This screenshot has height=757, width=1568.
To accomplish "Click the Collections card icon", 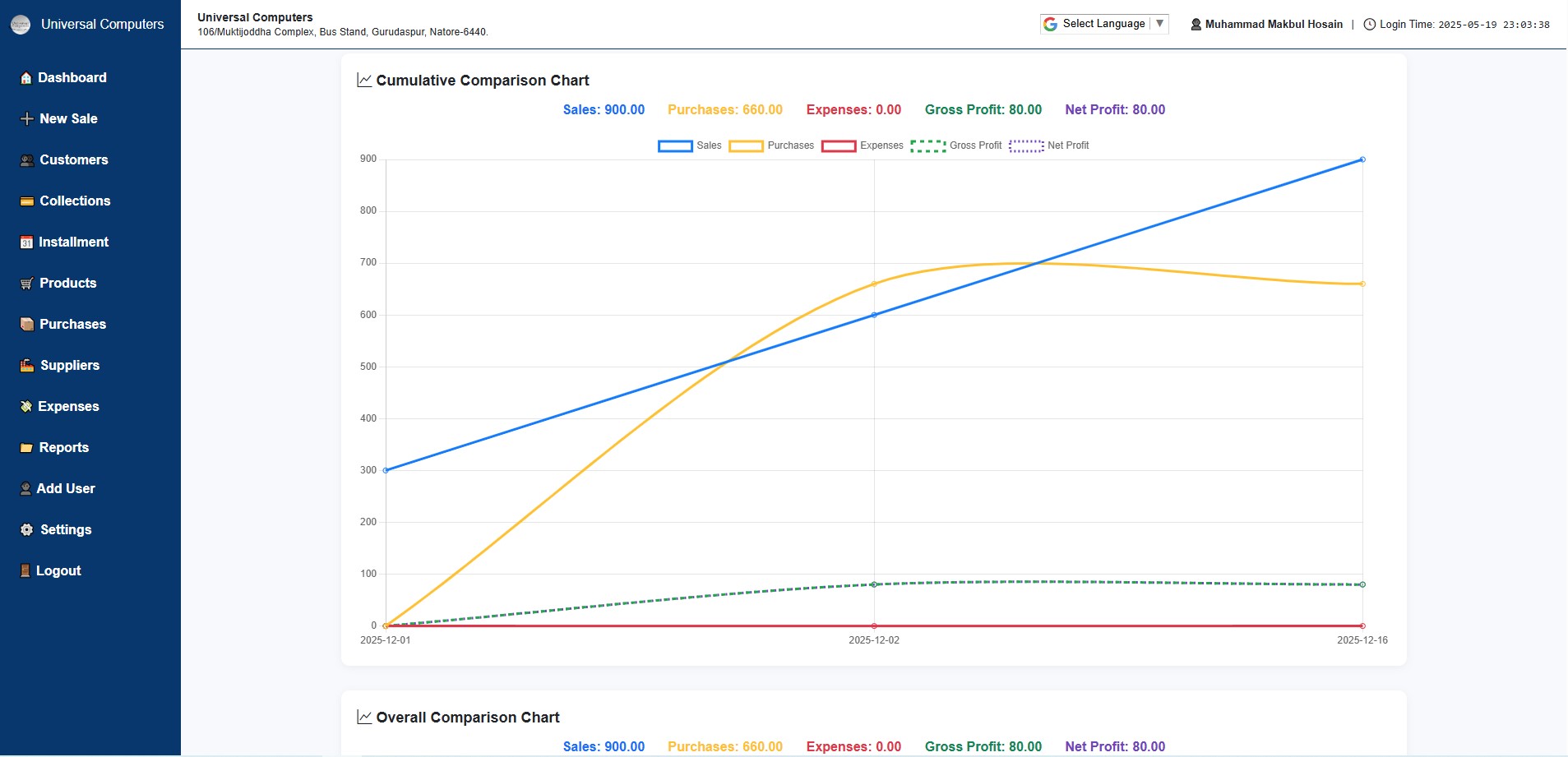I will [27, 201].
